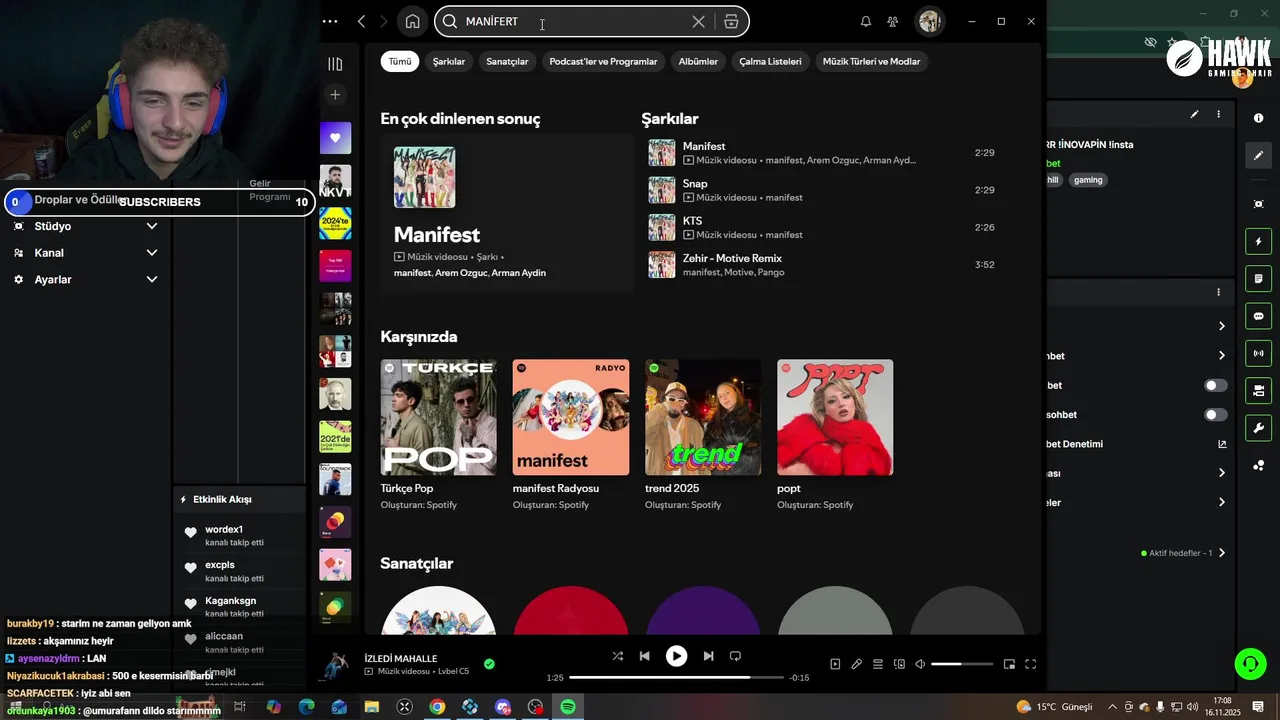Click wordex1 in Etkinlik Akışı

[224, 529]
